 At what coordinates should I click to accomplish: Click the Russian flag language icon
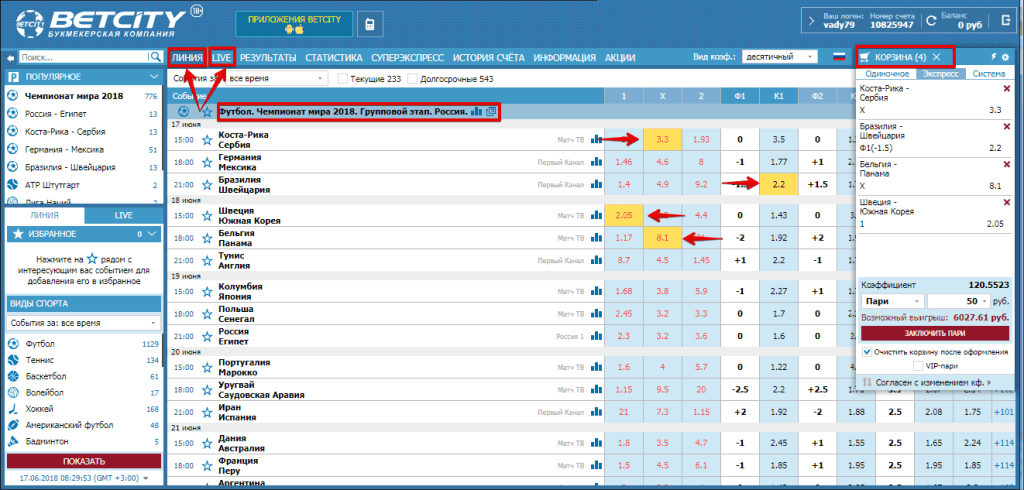click(840, 57)
